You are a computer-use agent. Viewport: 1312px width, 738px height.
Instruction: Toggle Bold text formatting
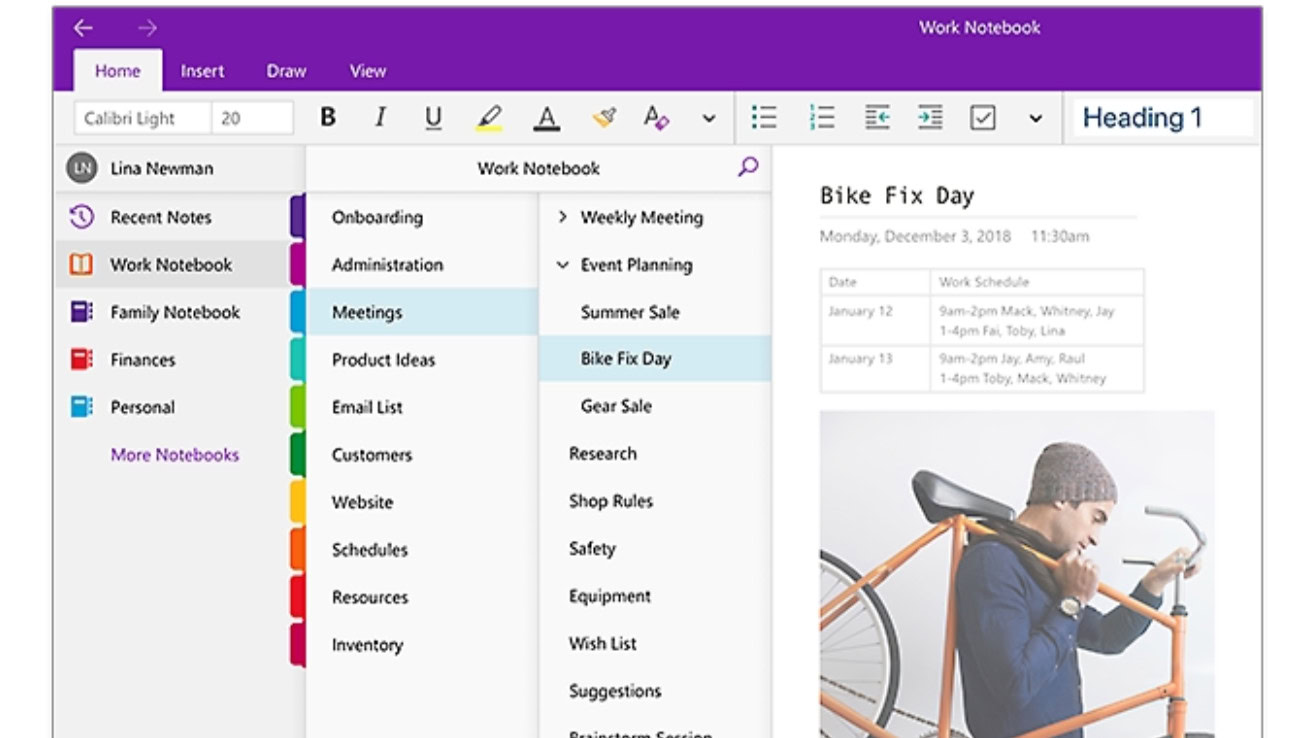click(x=327, y=118)
